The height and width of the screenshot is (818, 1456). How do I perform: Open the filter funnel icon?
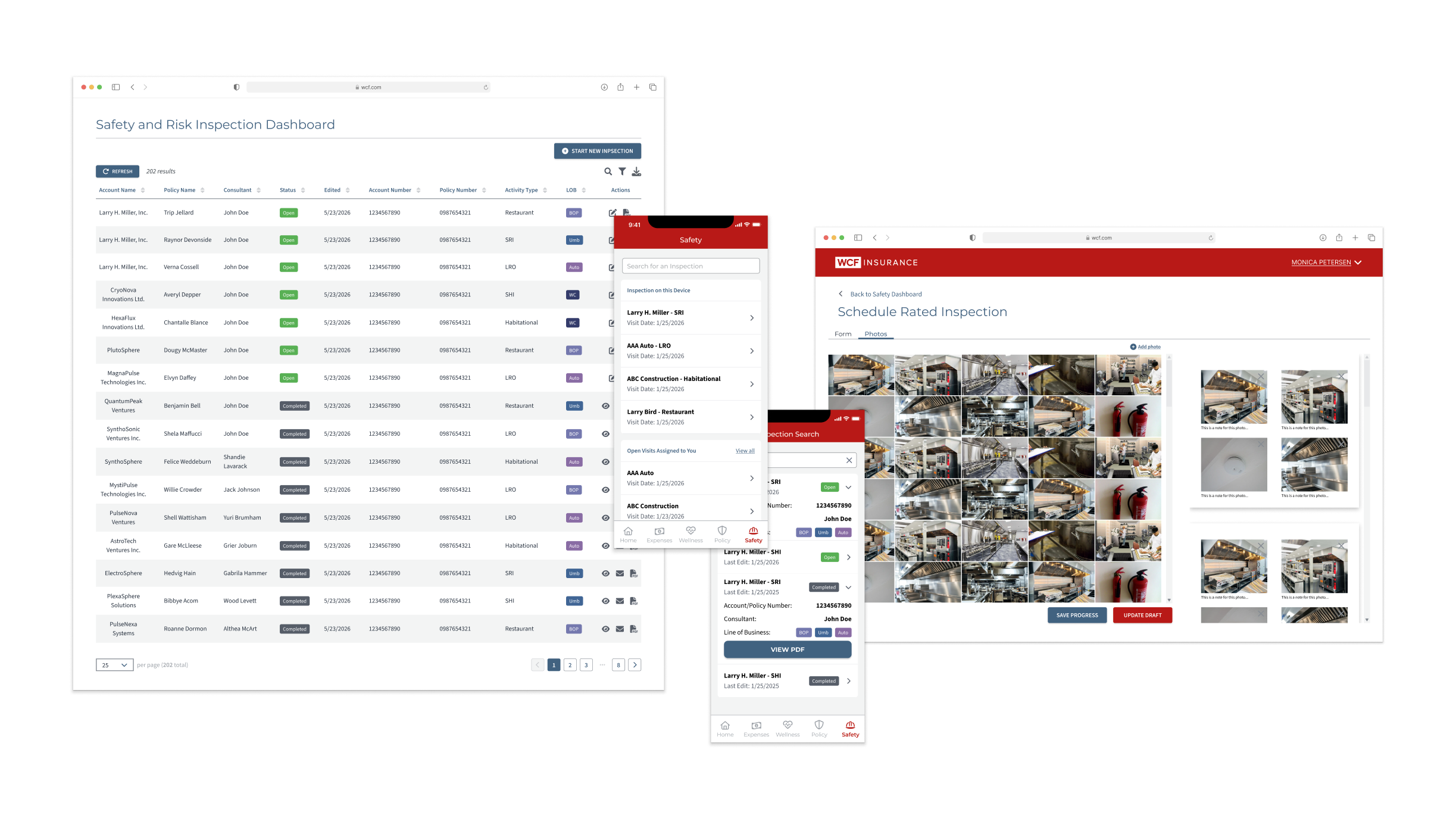pos(622,171)
